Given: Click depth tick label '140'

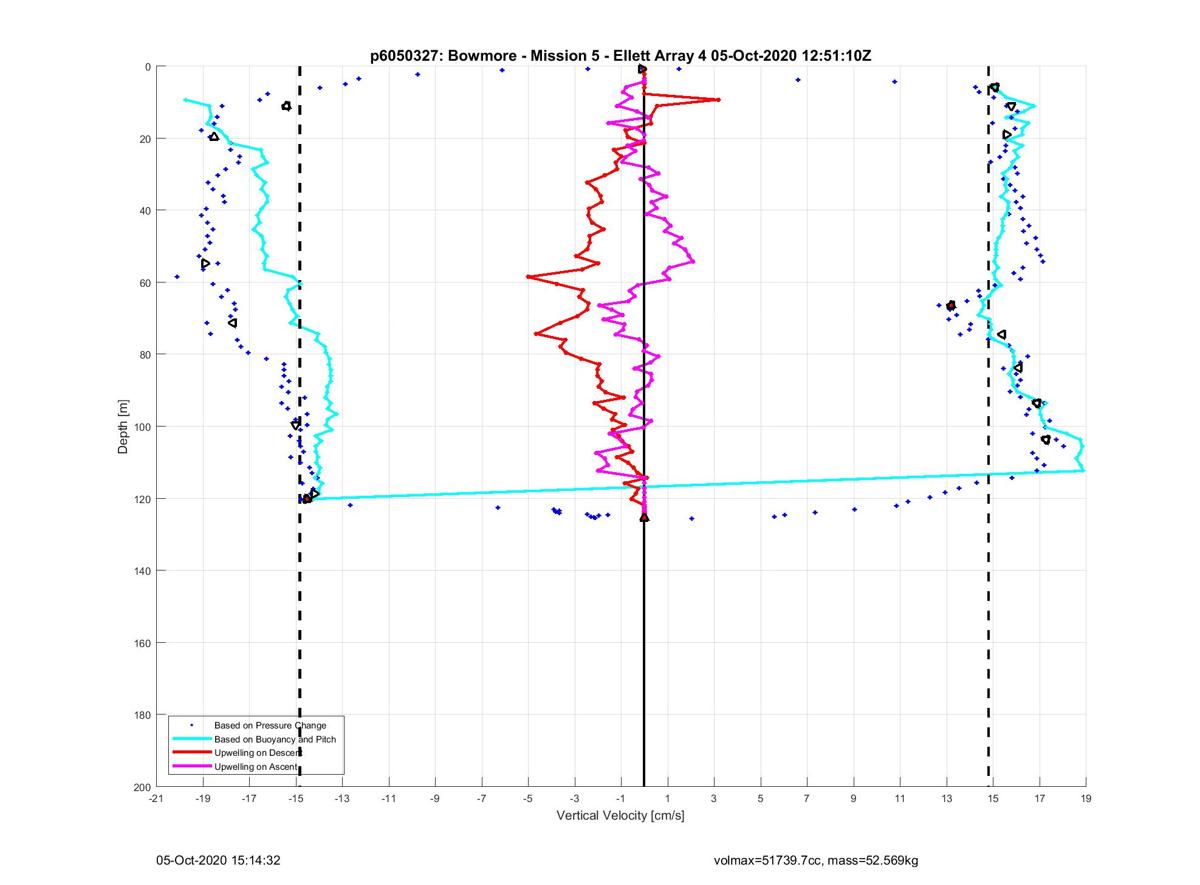Looking at the screenshot, I should [x=142, y=571].
